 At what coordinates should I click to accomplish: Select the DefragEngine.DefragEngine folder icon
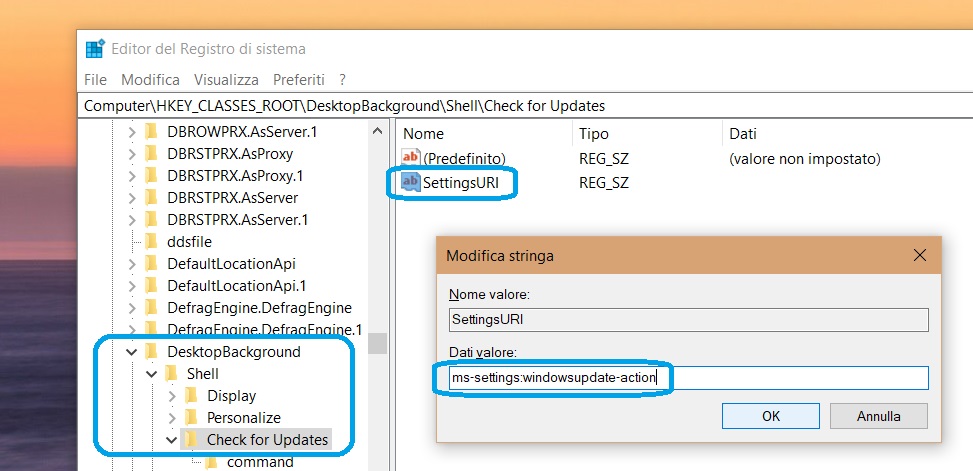click(151, 308)
